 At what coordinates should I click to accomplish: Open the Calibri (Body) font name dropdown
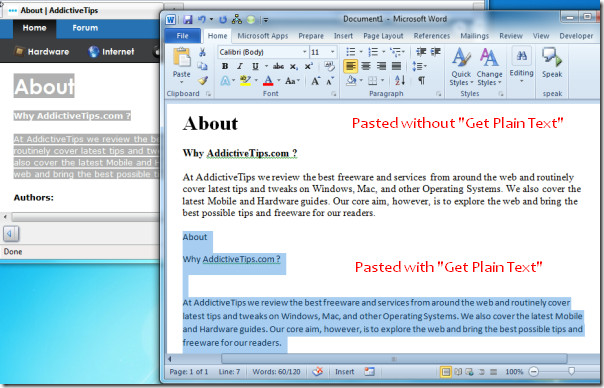click(x=304, y=52)
